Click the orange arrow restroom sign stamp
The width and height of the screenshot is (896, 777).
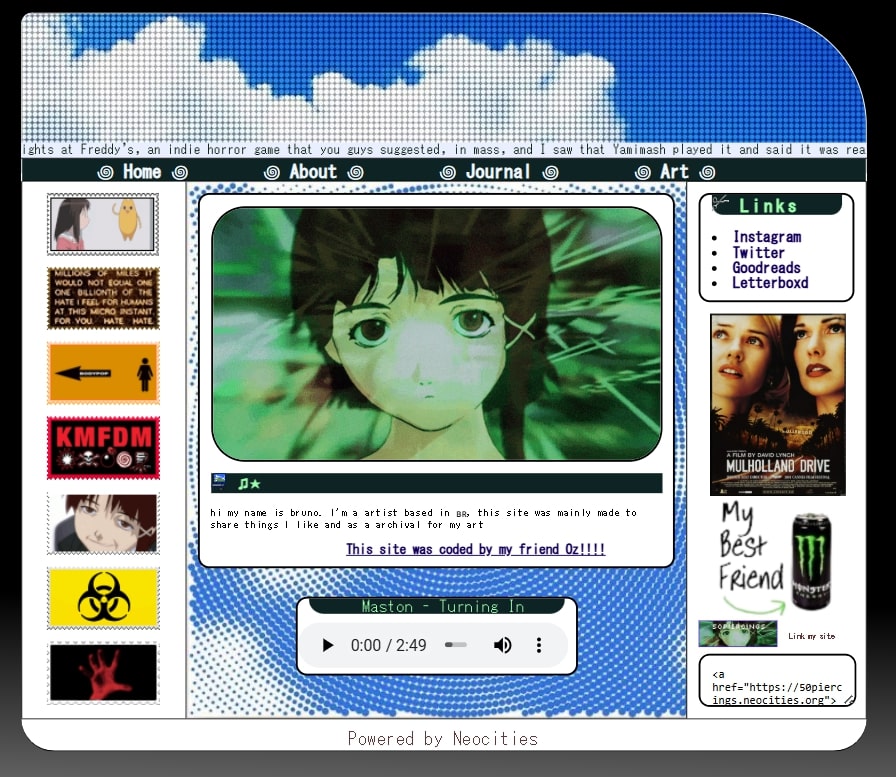pos(103,373)
